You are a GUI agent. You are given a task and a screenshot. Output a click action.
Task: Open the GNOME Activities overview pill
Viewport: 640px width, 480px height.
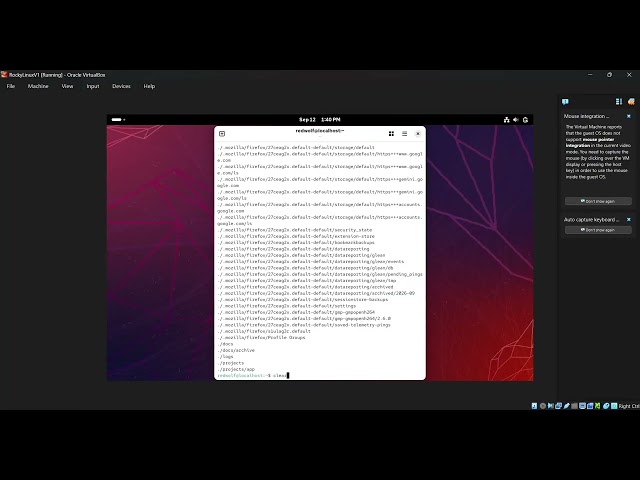coord(118,120)
